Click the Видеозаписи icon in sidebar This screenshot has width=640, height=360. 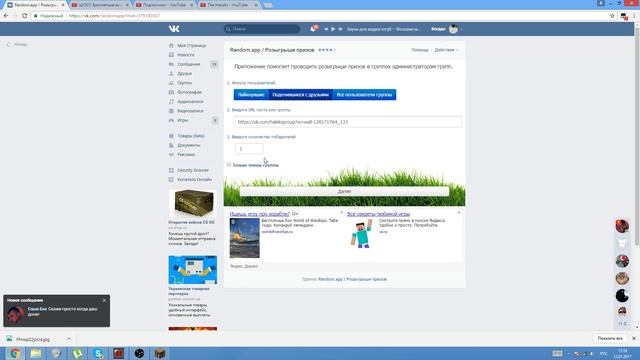coord(171,111)
